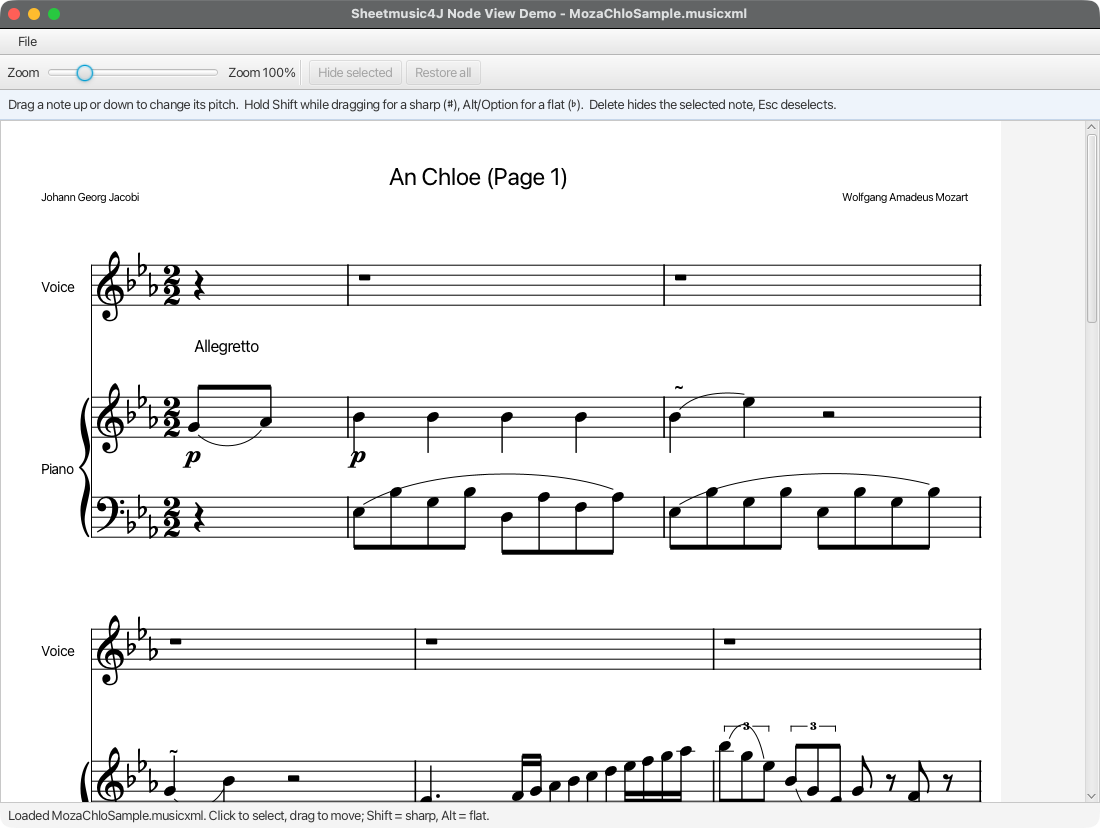Click the first system's Voice label
The height and width of the screenshot is (828, 1100).
(58, 287)
